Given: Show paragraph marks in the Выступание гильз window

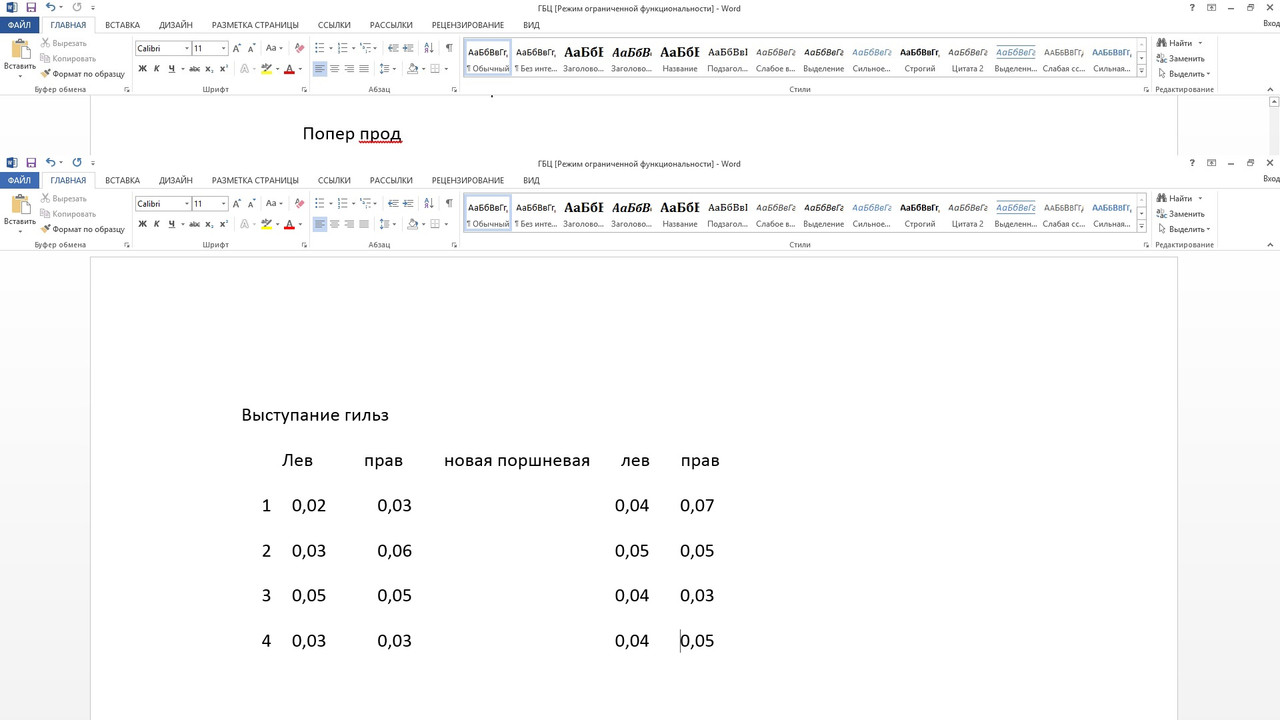Looking at the screenshot, I should point(449,203).
